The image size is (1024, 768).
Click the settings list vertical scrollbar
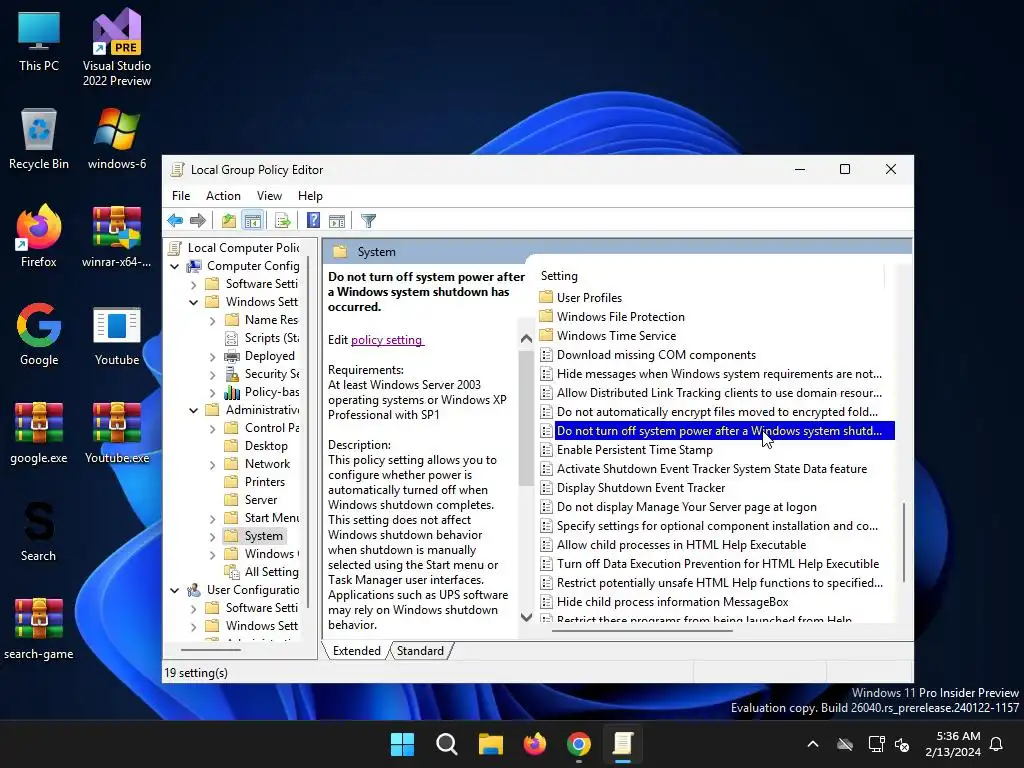click(904, 542)
